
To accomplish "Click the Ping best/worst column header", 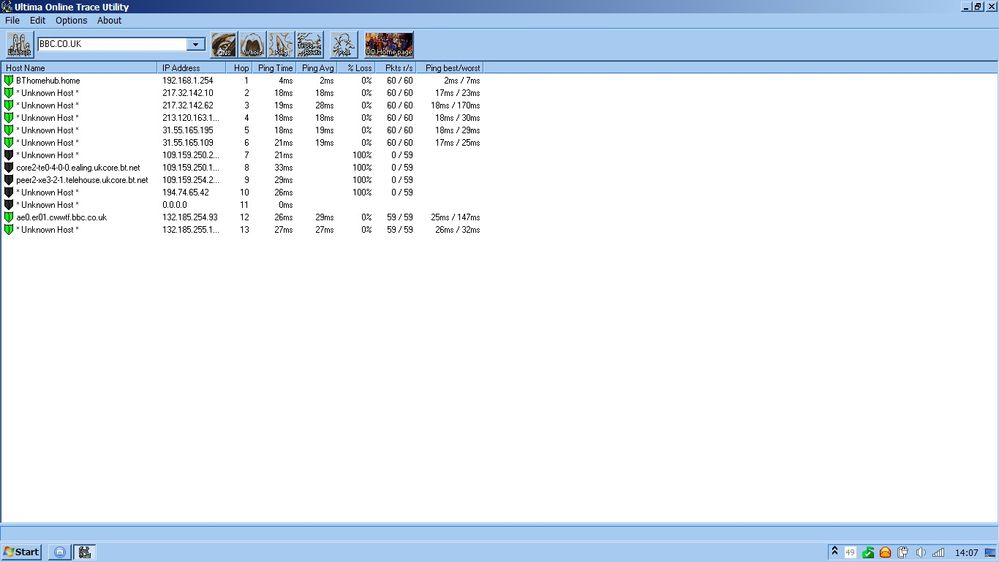I will point(450,68).
